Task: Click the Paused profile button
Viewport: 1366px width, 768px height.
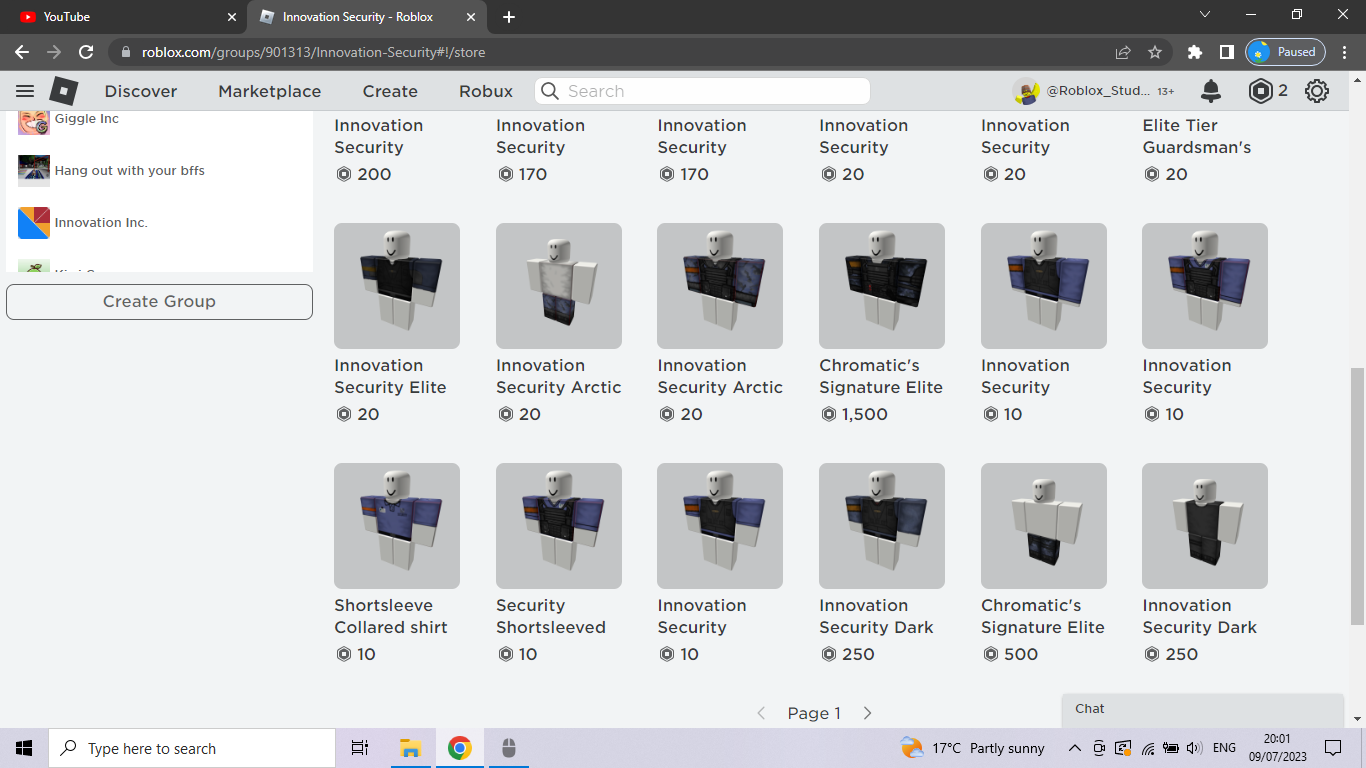Action: [1286, 52]
